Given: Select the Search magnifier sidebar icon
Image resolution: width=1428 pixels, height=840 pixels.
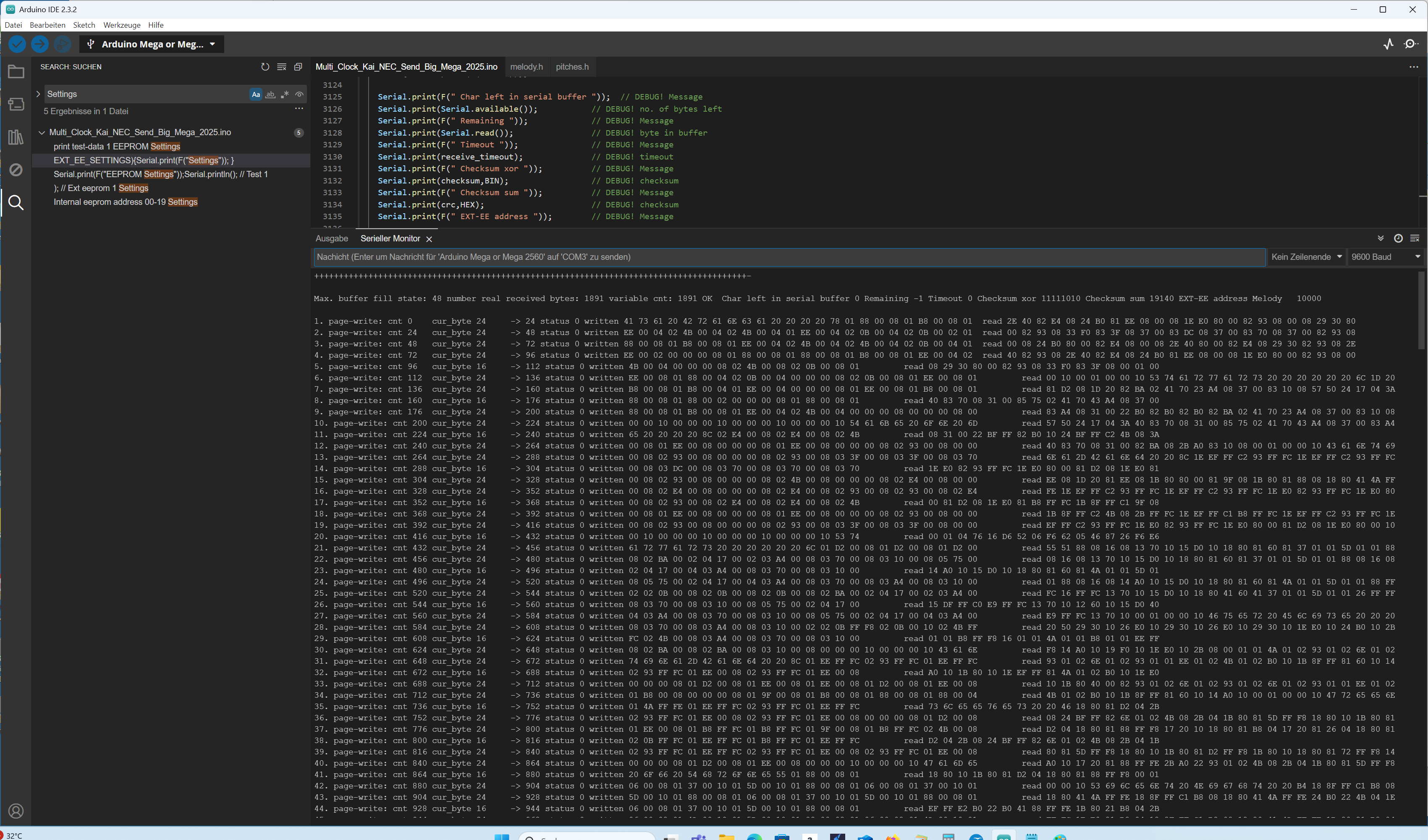Looking at the screenshot, I should pyautogui.click(x=16, y=202).
